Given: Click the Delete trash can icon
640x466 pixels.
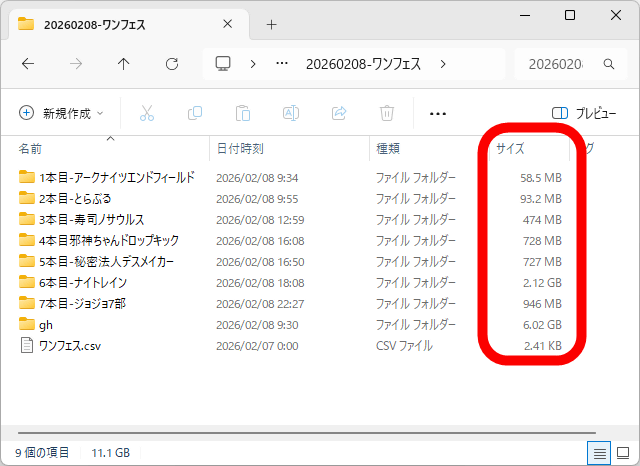Looking at the screenshot, I should click(x=386, y=113).
